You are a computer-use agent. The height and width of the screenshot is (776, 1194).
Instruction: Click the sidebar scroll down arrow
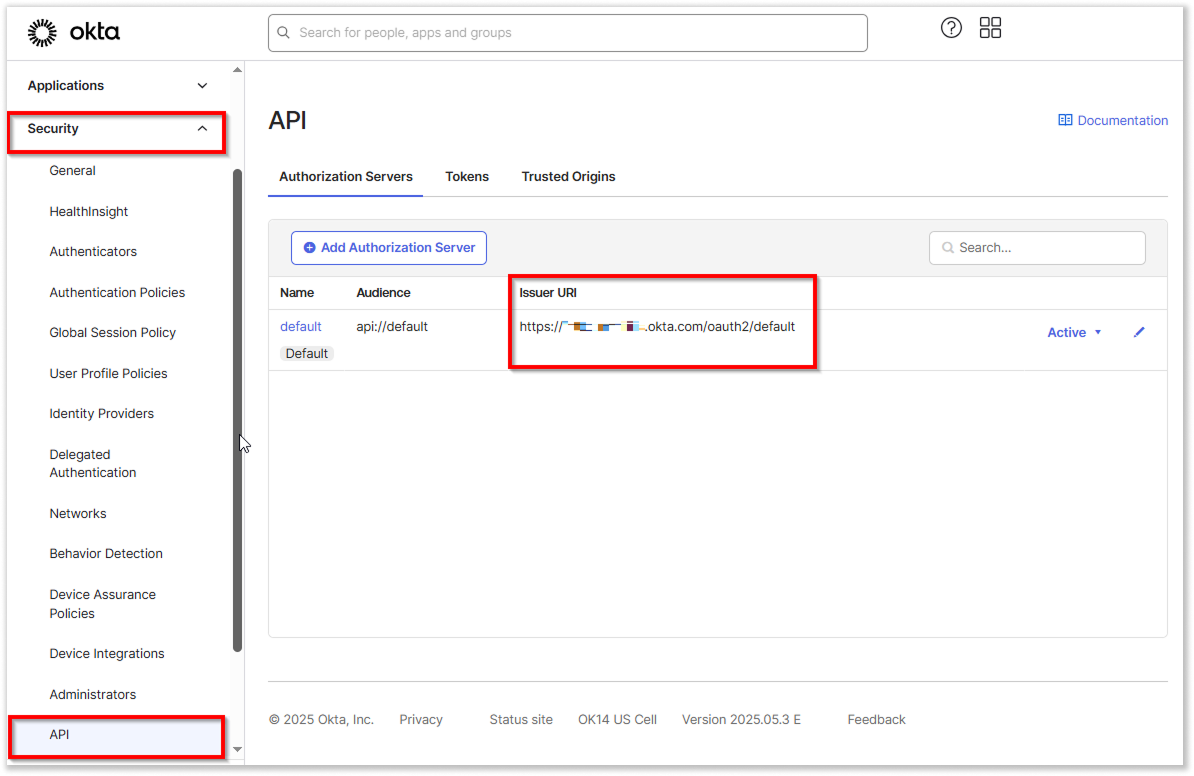coord(238,749)
